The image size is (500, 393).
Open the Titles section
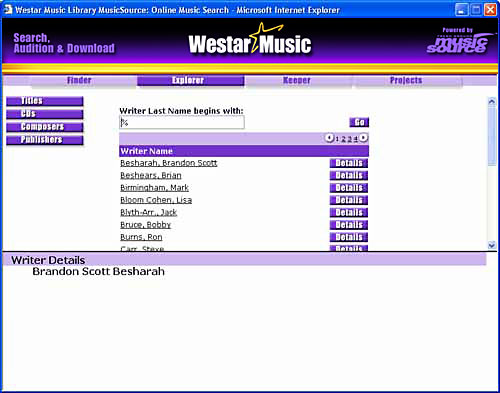pos(45,101)
